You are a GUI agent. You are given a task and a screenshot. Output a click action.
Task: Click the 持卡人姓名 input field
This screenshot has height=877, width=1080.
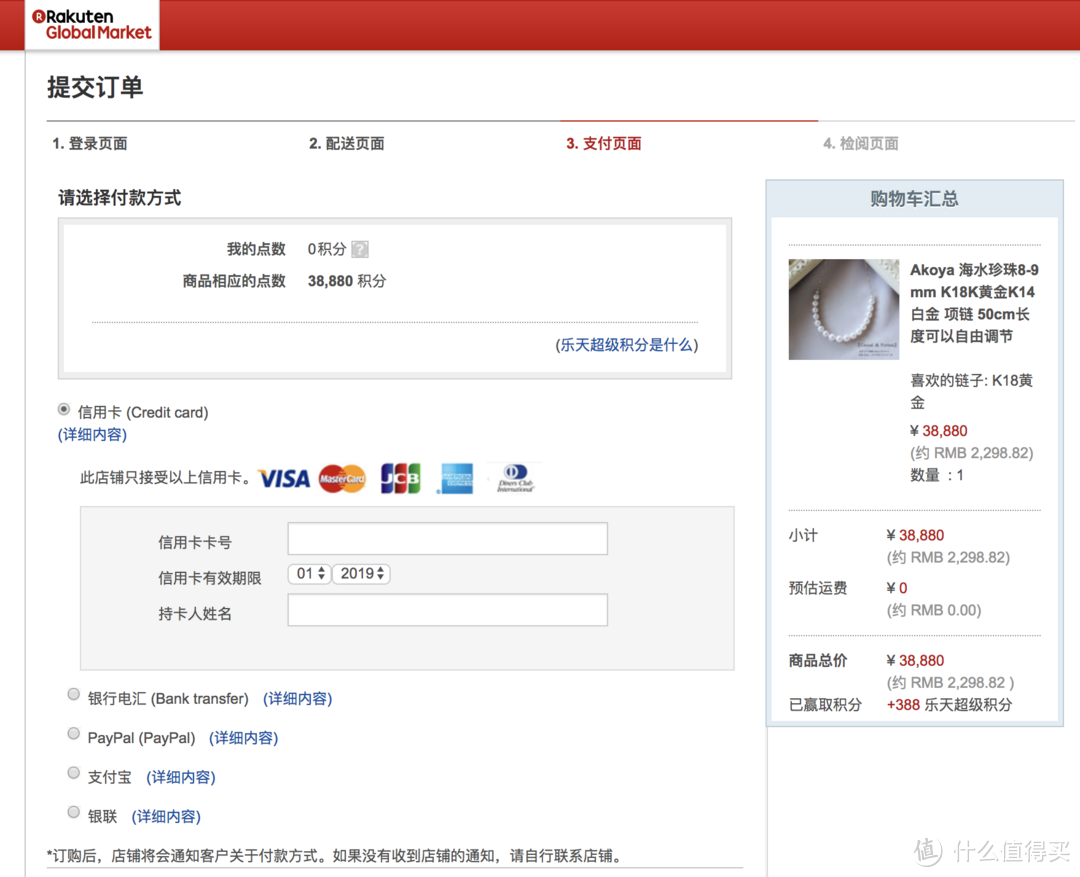coord(448,610)
